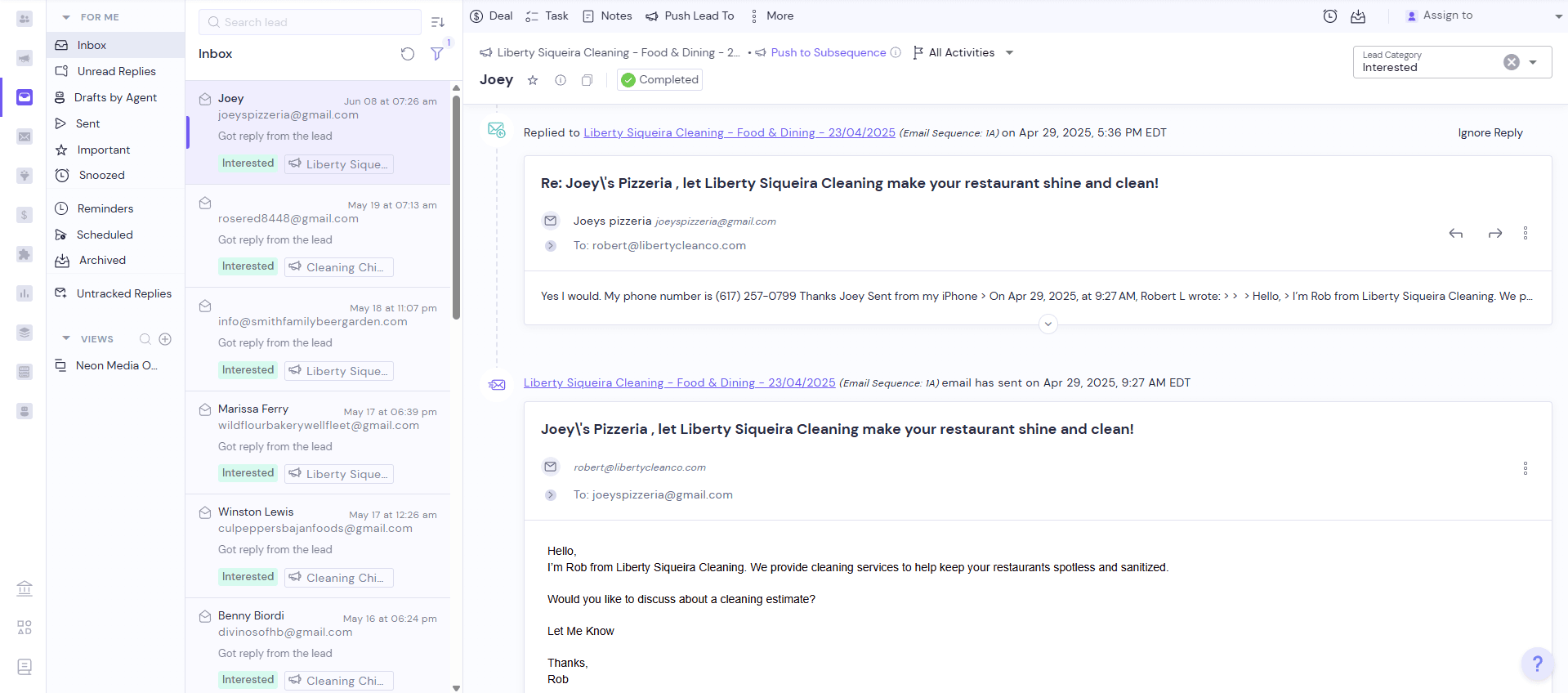1568x693 pixels.
Task: Click the archive icon in top bar
Action: [x=1358, y=16]
